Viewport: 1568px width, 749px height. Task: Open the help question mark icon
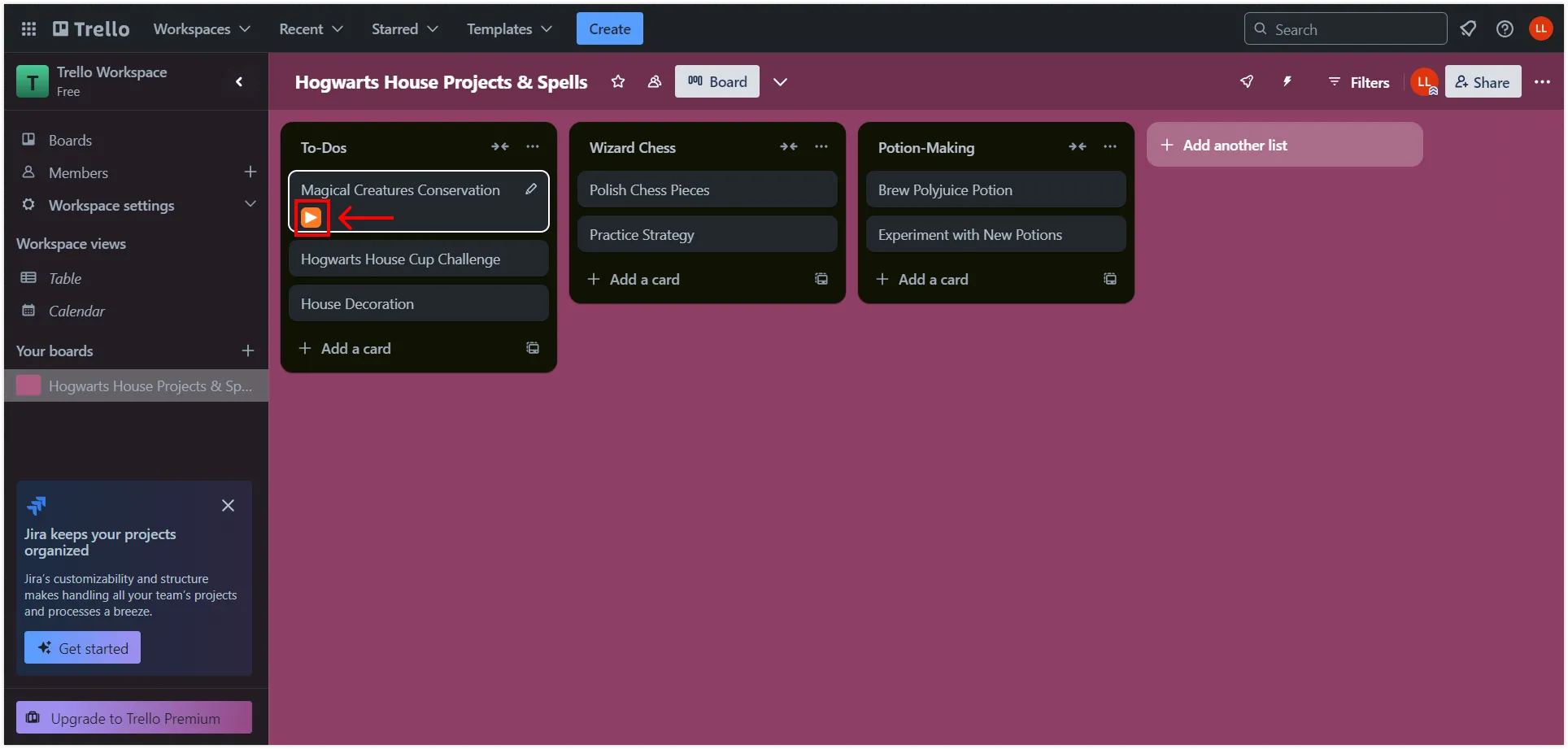click(1505, 29)
